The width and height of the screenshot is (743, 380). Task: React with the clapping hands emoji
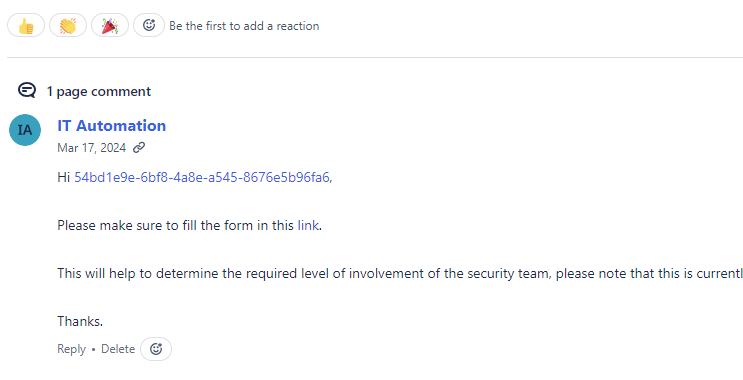pos(68,26)
